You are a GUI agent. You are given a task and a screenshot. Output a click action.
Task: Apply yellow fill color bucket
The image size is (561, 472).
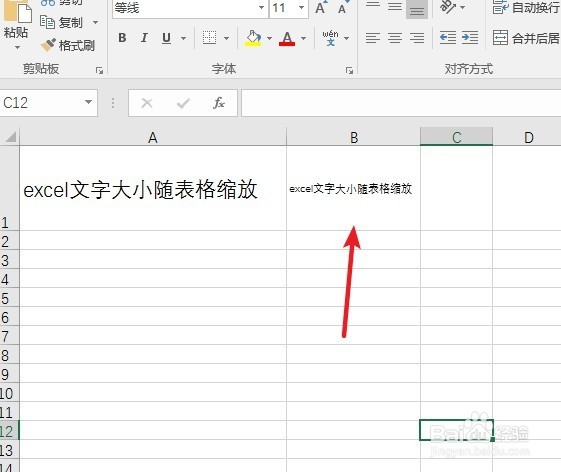coord(253,38)
